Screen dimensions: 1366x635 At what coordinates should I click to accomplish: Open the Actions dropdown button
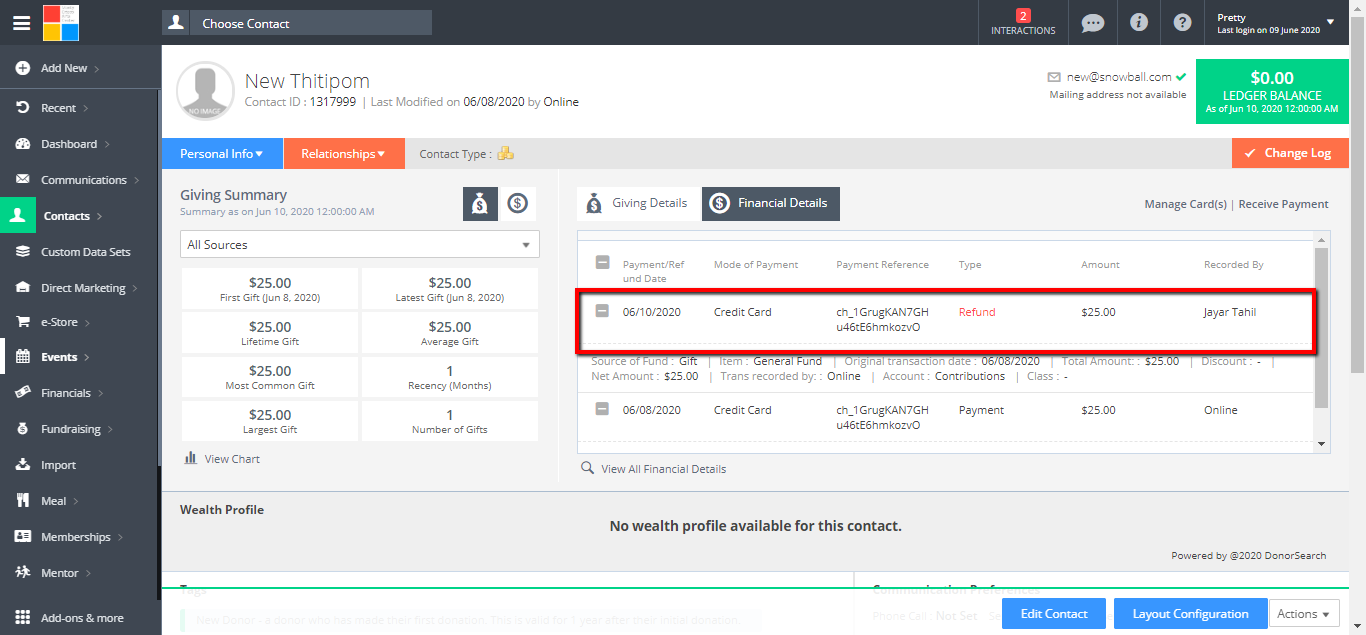(1303, 614)
